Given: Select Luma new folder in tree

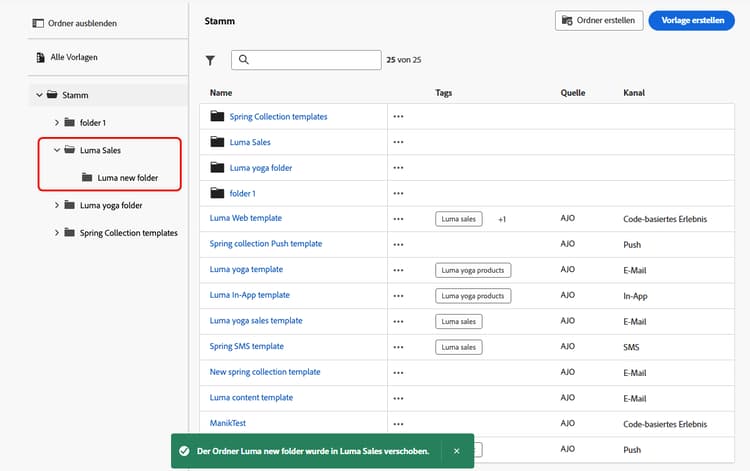Looking at the screenshot, I should (x=125, y=178).
